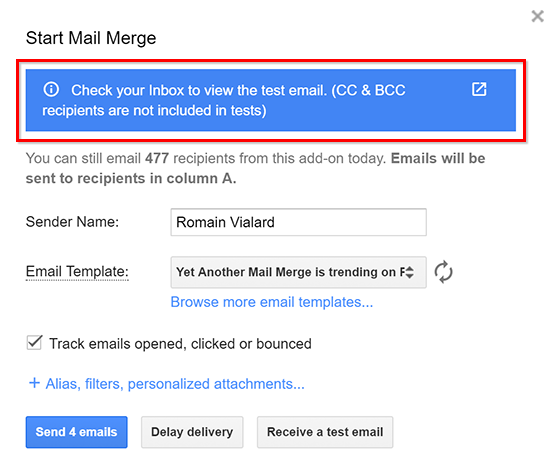Expand Alias, filters, personalized attachments options
The width and height of the screenshot is (550, 469).
175,384
